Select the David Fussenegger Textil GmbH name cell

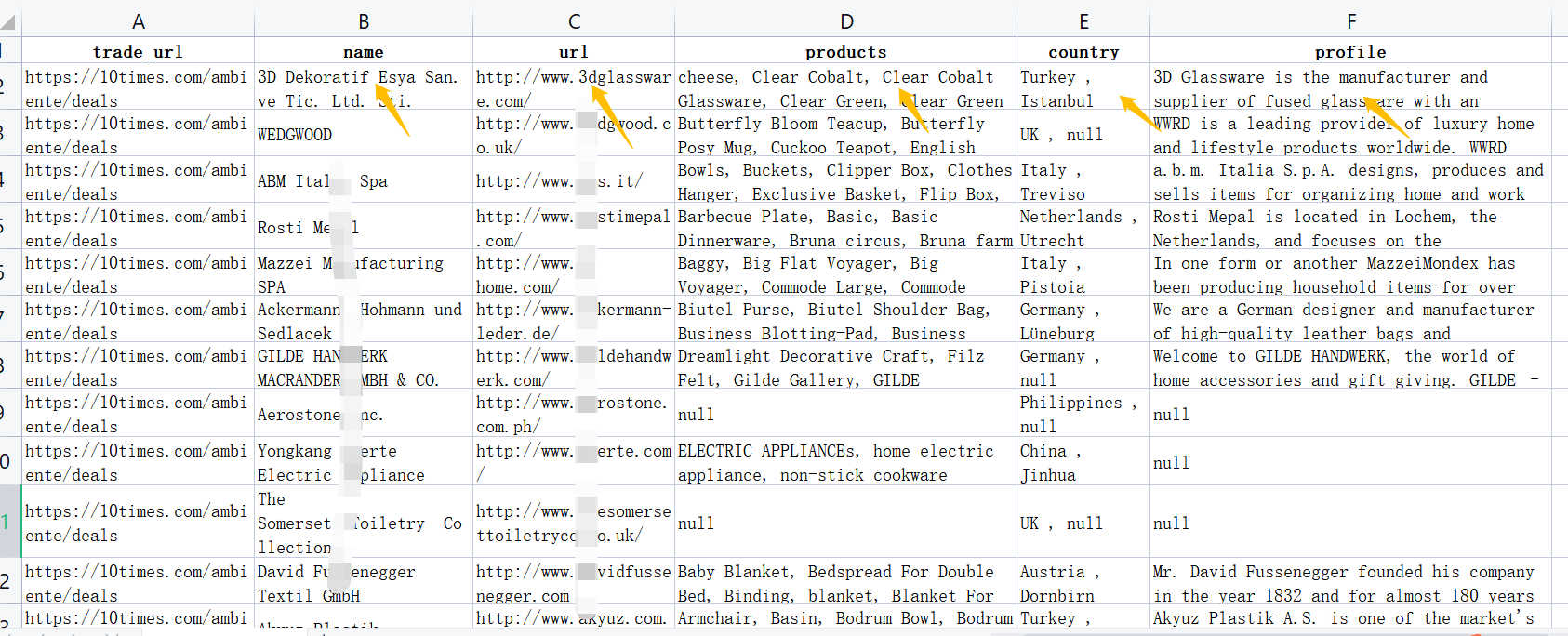(x=364, y=583)
